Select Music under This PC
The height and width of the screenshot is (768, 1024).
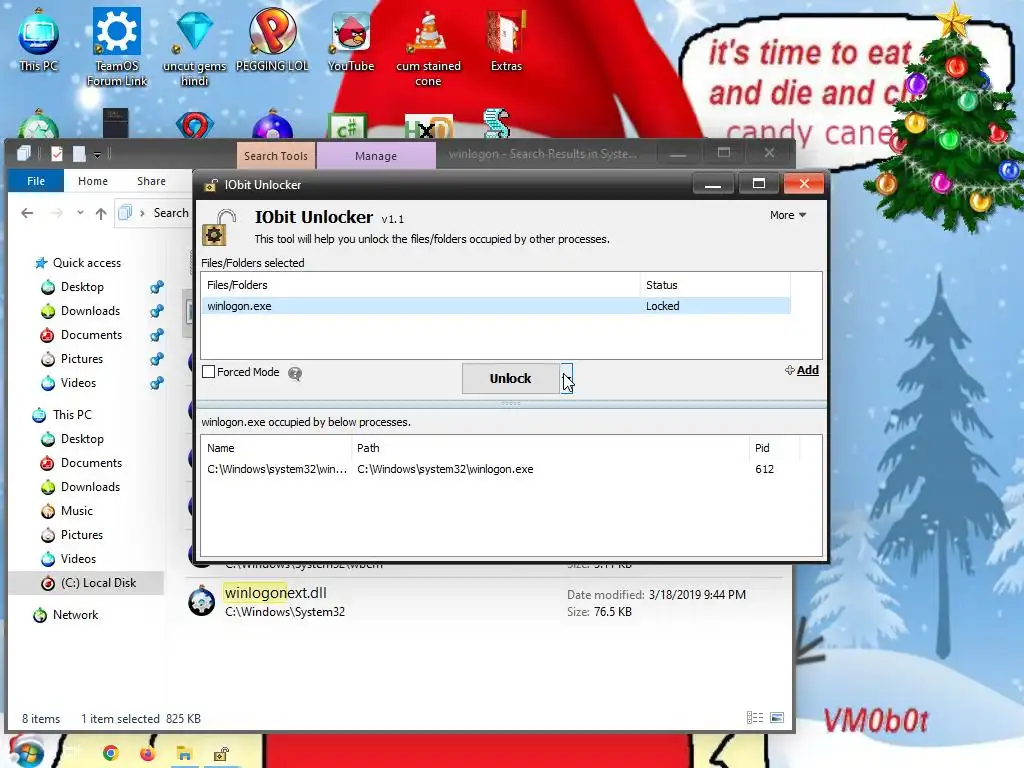67,511
